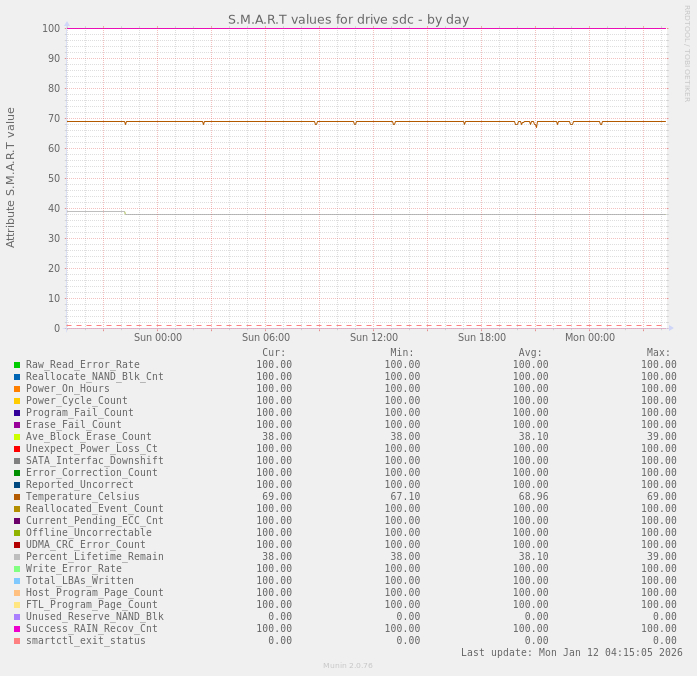This screenshot has width=697, height=676.
Task: Click the Attribute S.M.A.R.T value axis label
Action: (11, 177)
